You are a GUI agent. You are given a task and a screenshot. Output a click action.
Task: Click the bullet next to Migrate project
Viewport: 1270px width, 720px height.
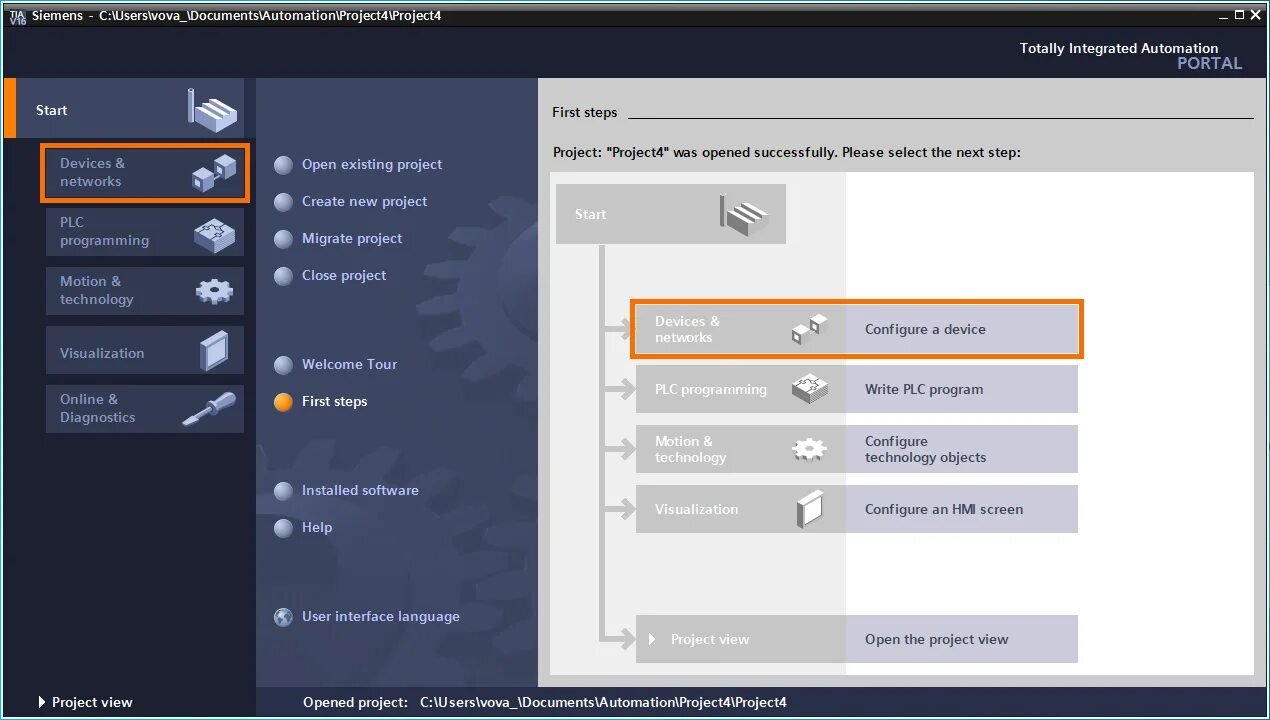point(284,239)
